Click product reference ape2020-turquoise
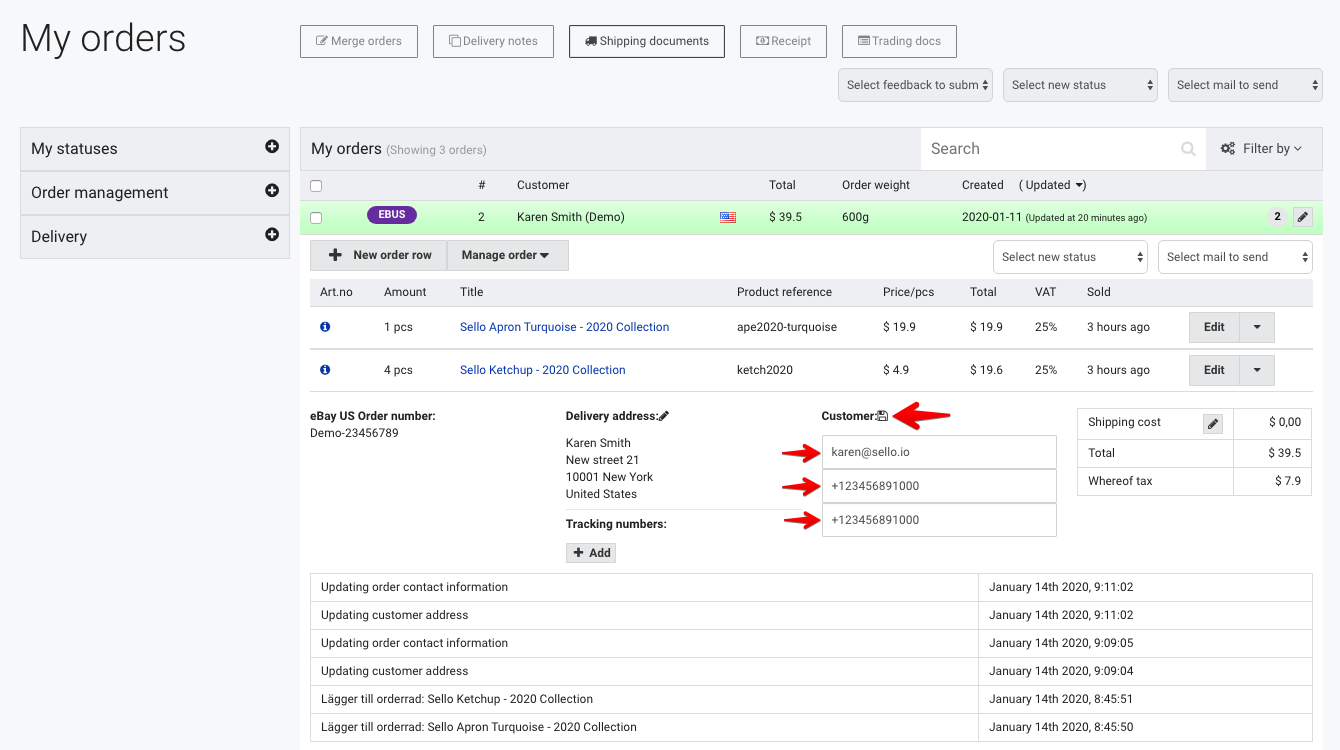Screen dimensions: 1340x750 [x=787, y=327]
